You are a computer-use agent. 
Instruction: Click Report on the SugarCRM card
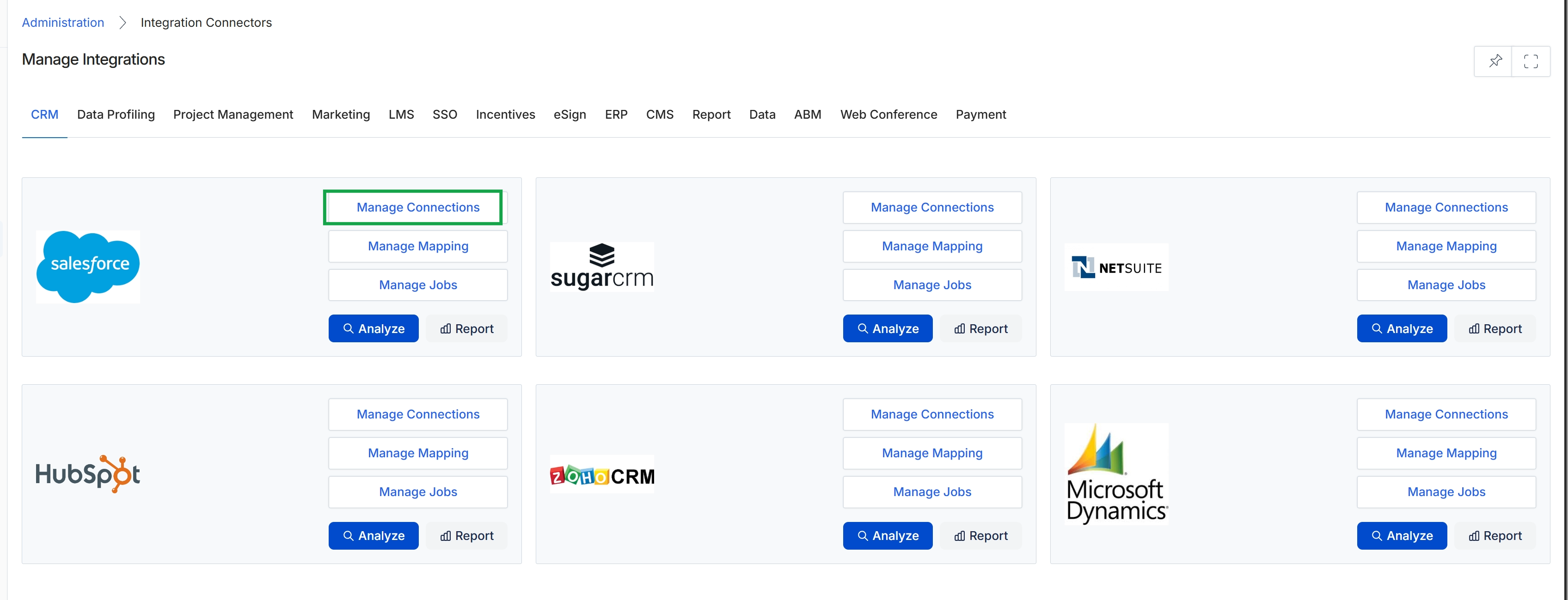[980, 328]
